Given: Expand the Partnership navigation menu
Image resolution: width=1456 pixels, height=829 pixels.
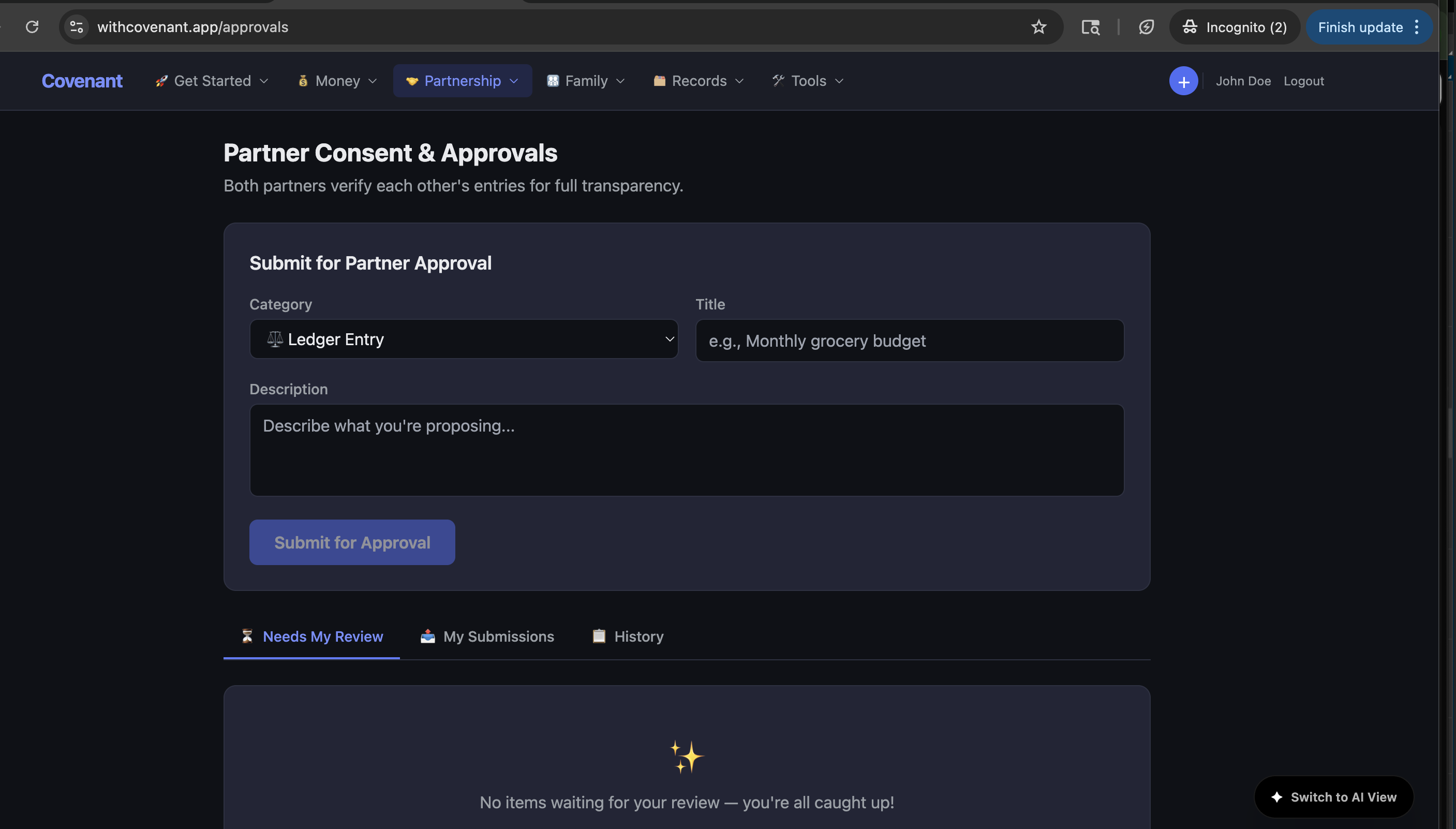Looking at the screenshot, I should (x=462, y=81).
